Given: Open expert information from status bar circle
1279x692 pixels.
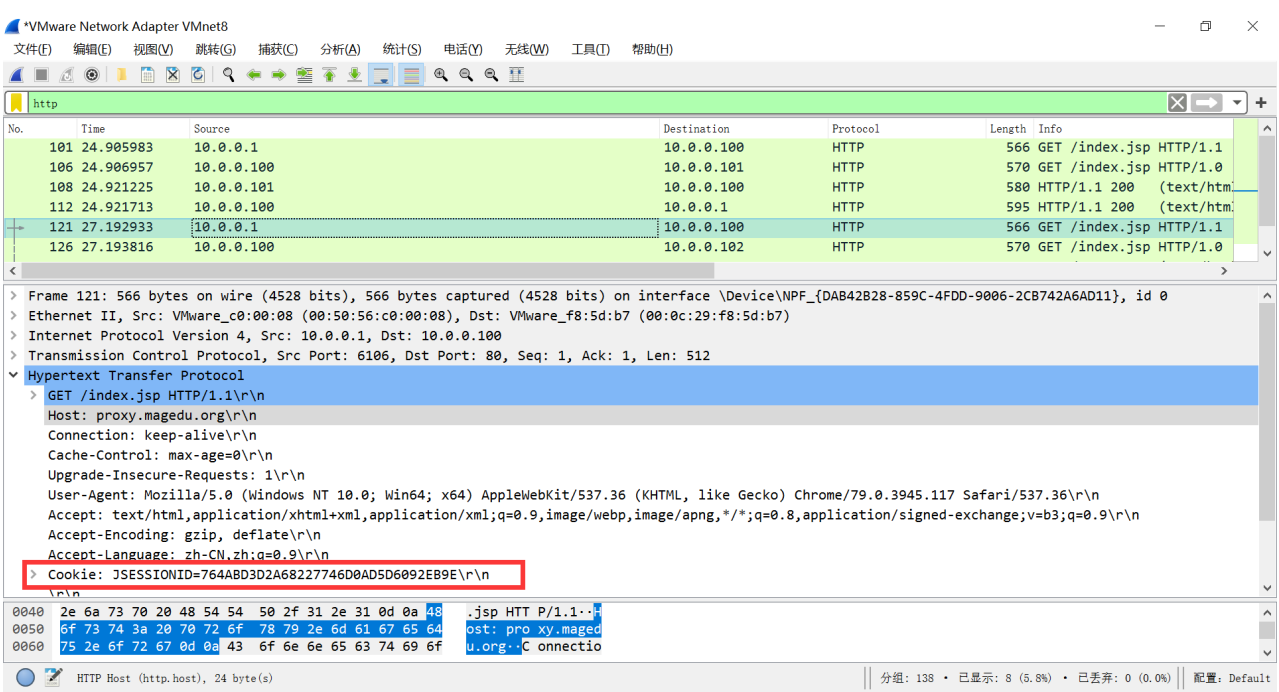Looking at the screenshot, I should point(25,678).
